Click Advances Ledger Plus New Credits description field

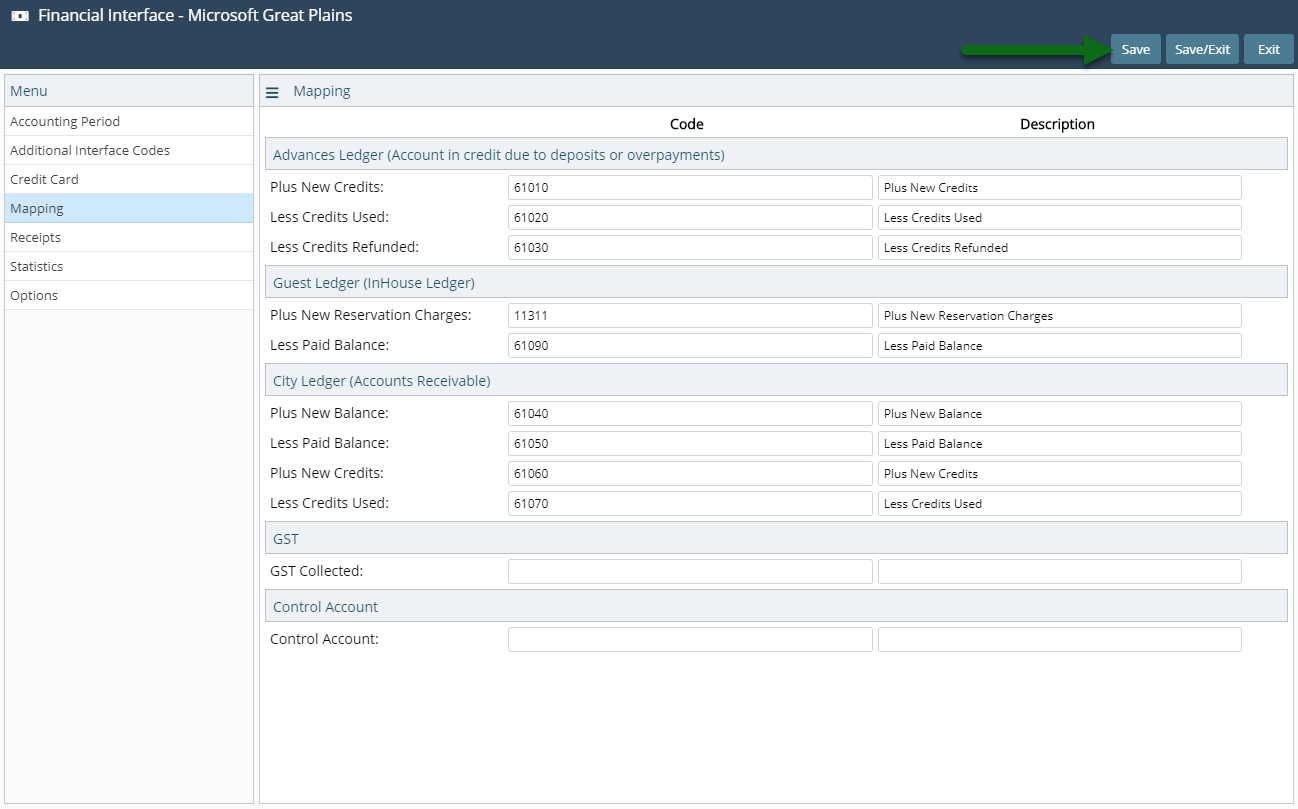(x=1060, y=187)
